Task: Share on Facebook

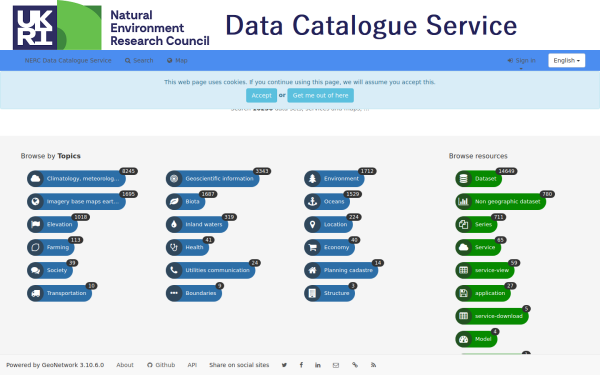Action: 301,365
